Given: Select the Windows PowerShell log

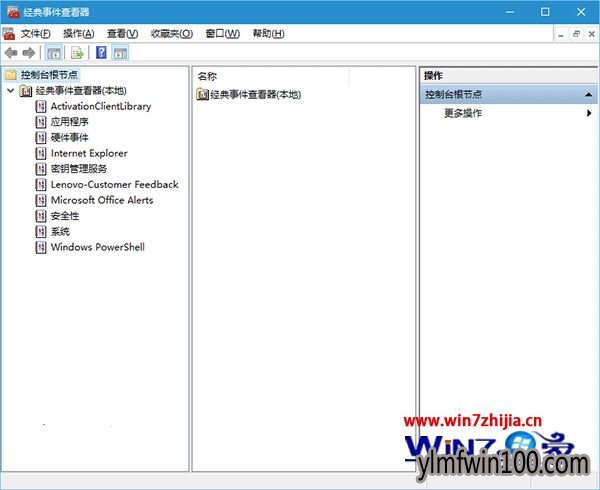Looking at the screenshot, I should point(98,247).
